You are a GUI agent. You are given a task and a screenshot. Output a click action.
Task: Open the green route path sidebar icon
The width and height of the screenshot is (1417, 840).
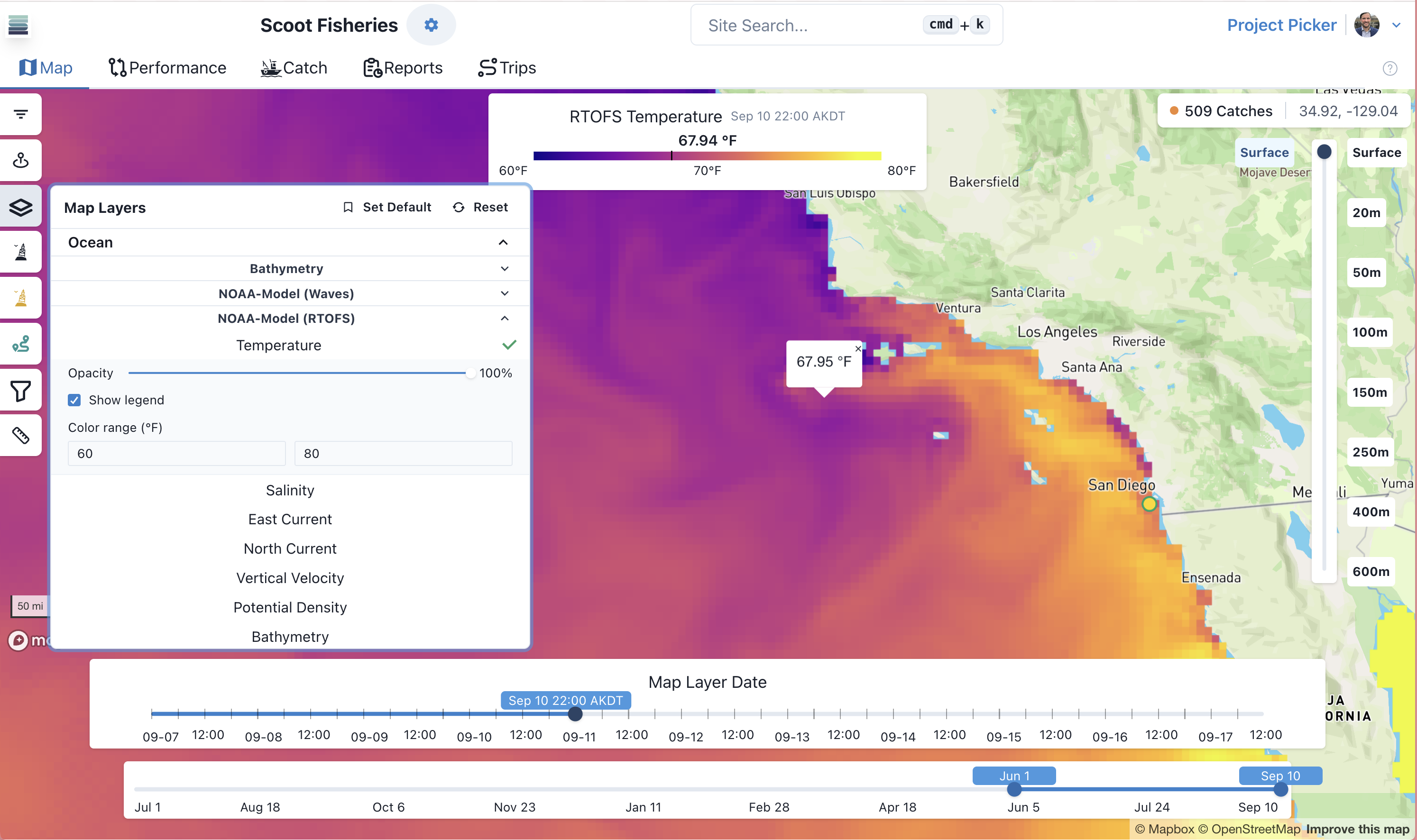(21, 344)
